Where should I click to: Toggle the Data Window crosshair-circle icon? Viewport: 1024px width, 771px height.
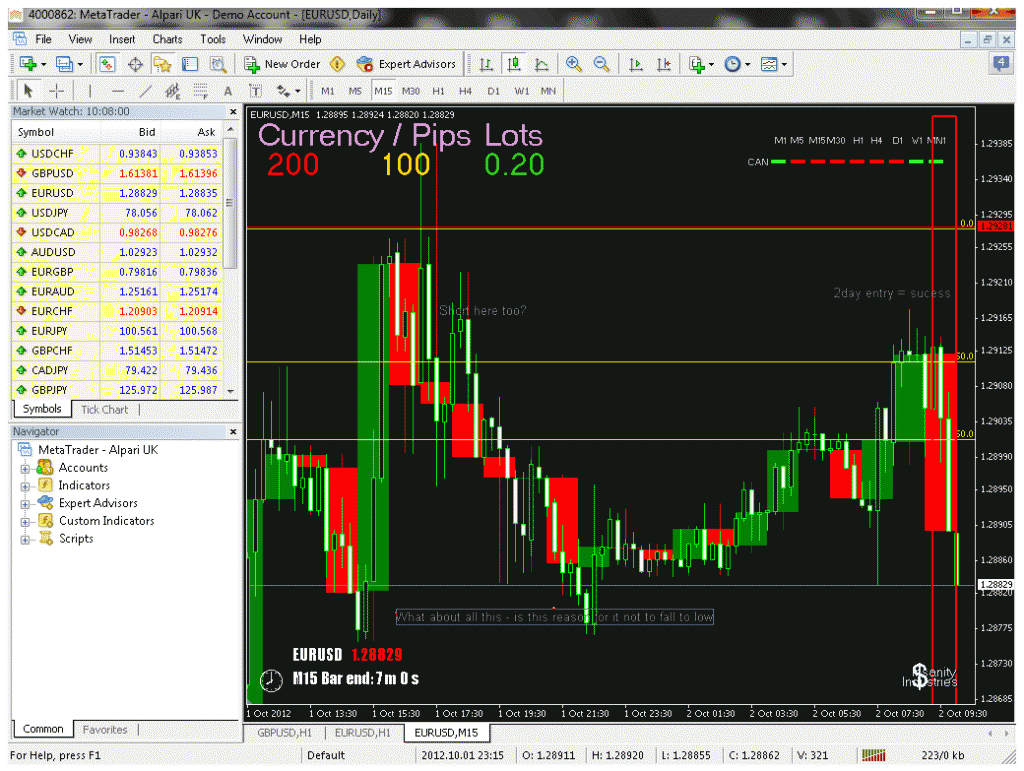pyautogui.click(x=135, y=64)
